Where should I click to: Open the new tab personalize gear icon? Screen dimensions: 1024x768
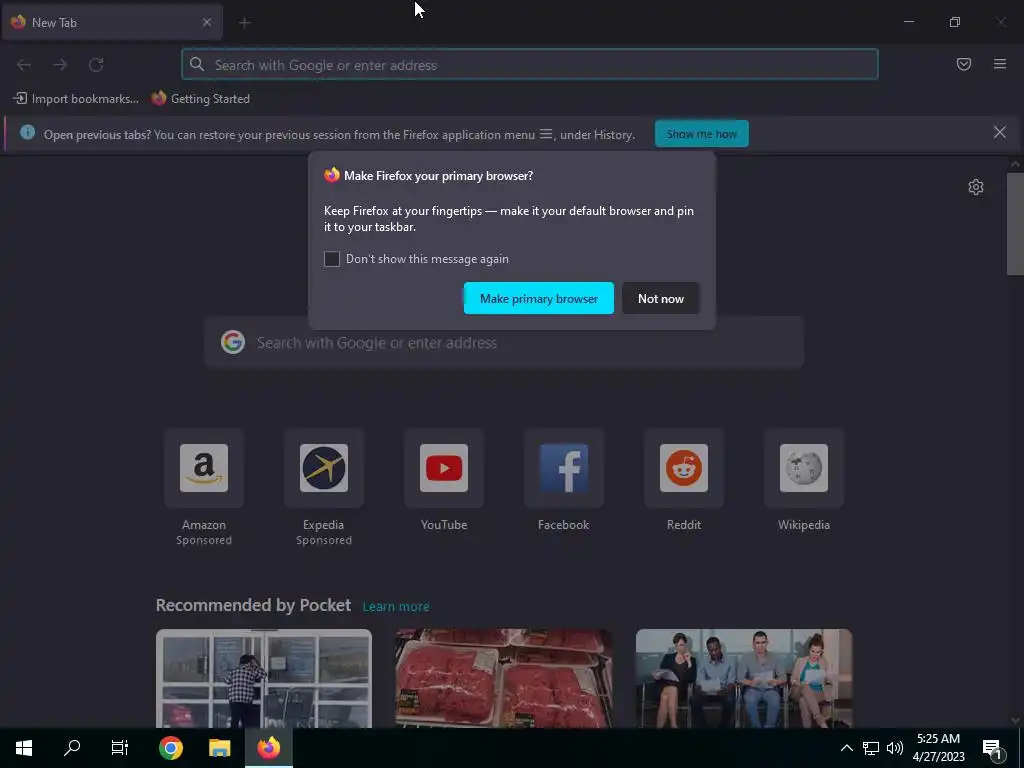975,187
